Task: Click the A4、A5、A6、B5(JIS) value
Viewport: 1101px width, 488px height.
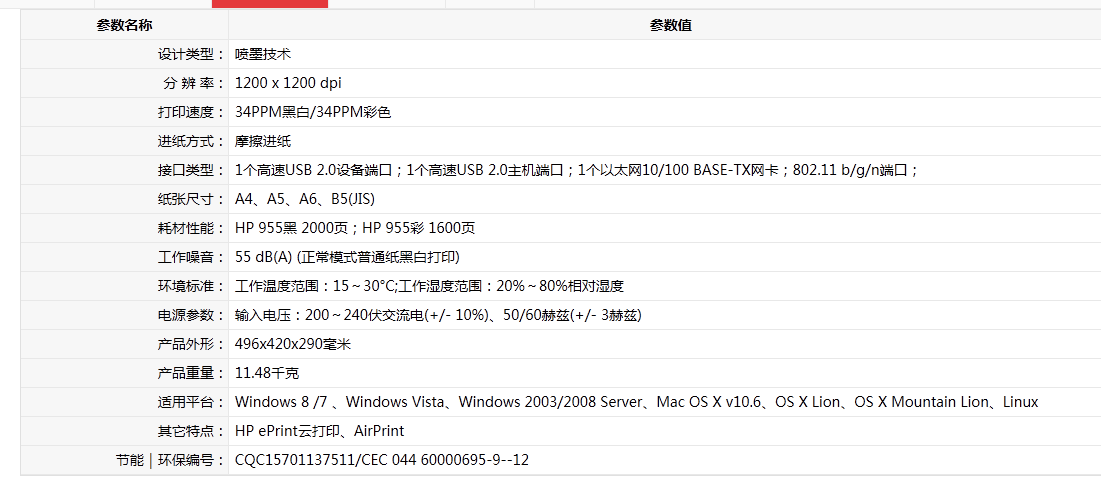Action: tap(305, 199)
